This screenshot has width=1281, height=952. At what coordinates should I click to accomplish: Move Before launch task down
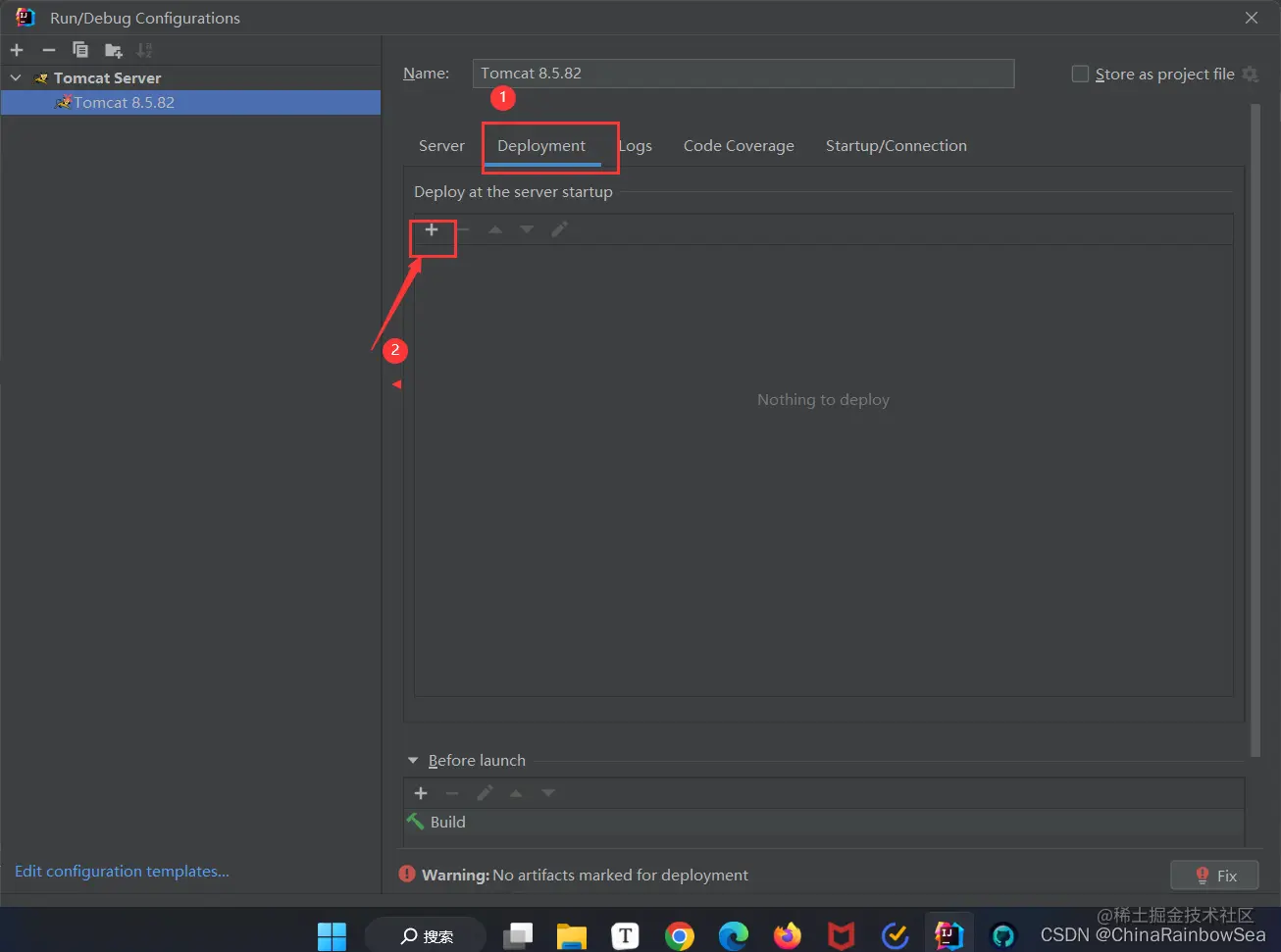[548, 793]
